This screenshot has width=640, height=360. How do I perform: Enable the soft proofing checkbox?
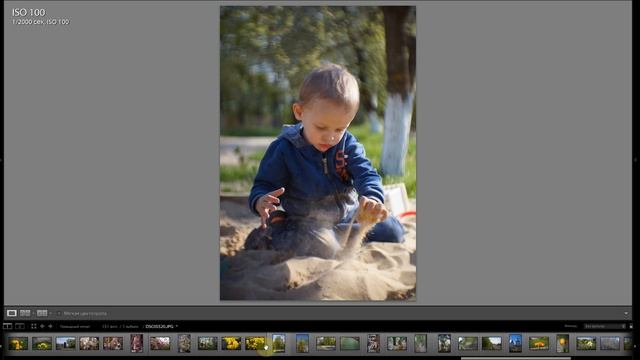pyautogui.click(x=59, y=313)
